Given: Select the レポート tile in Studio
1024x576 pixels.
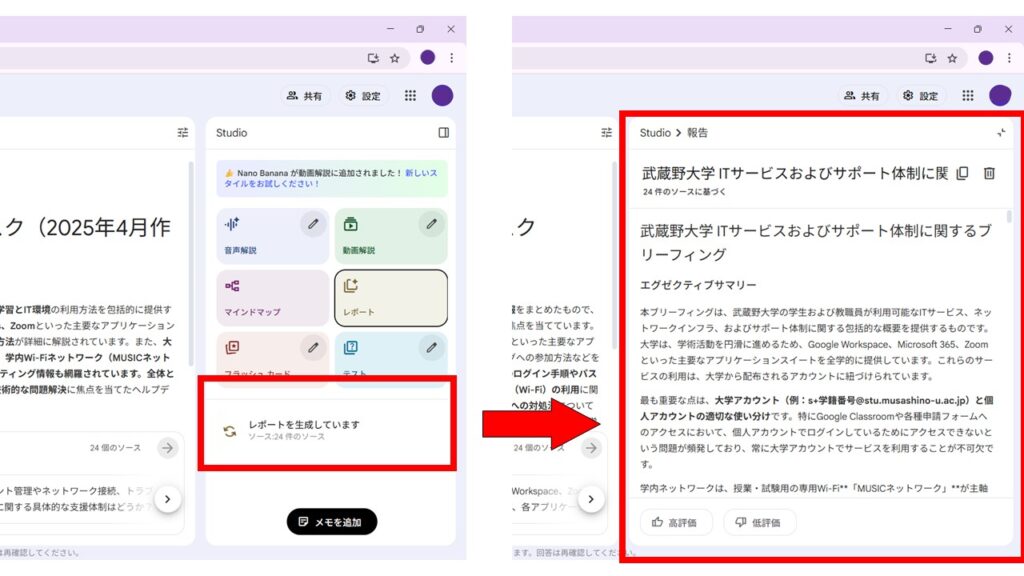Looking at the screenshot, I should tap(390, 297).
